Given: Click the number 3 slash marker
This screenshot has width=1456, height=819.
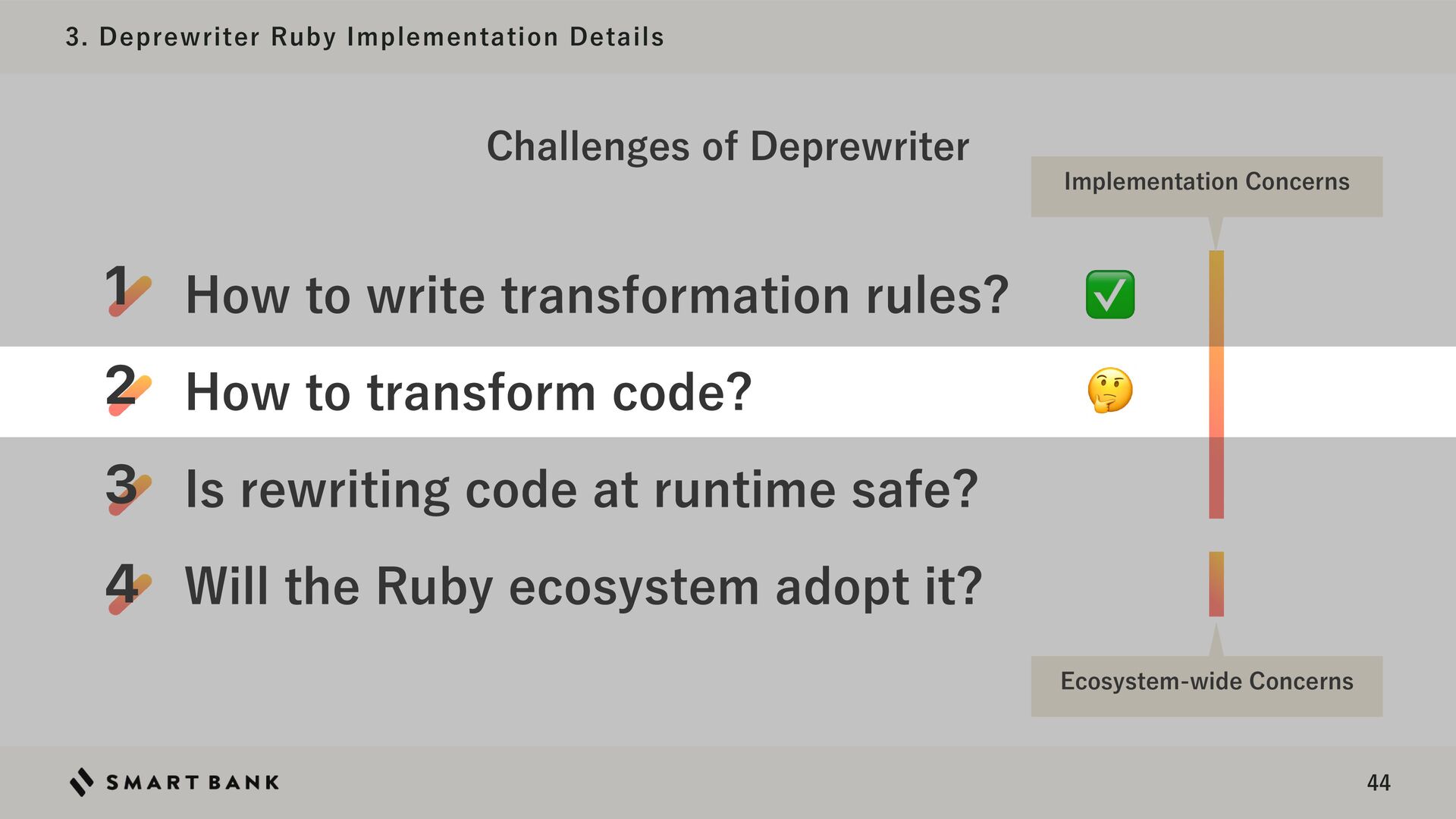Looking at the screenshot, I should [127, 488].
